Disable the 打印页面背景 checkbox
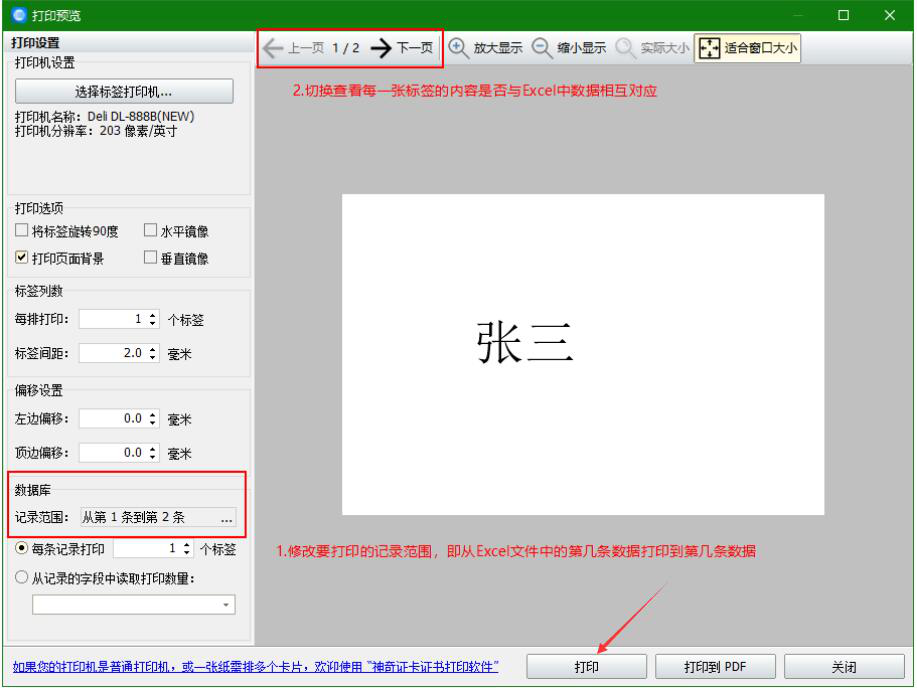The width and height of the screenshot is (917, 689). [21, 257]
